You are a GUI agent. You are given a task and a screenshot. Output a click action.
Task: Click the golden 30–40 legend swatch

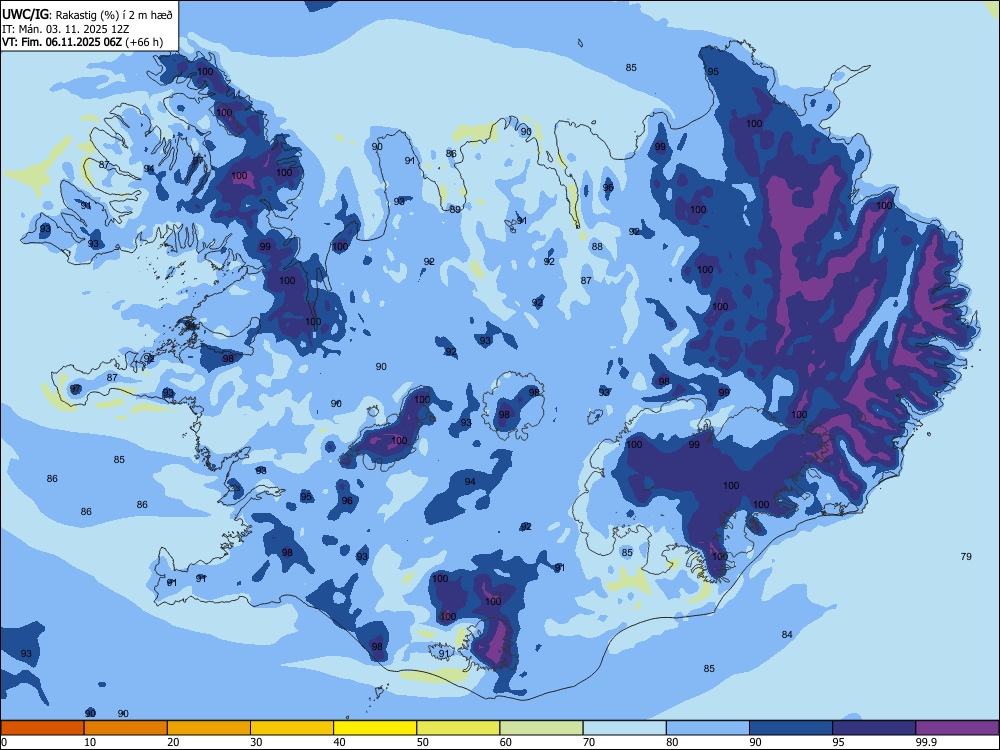click(292, 728)
